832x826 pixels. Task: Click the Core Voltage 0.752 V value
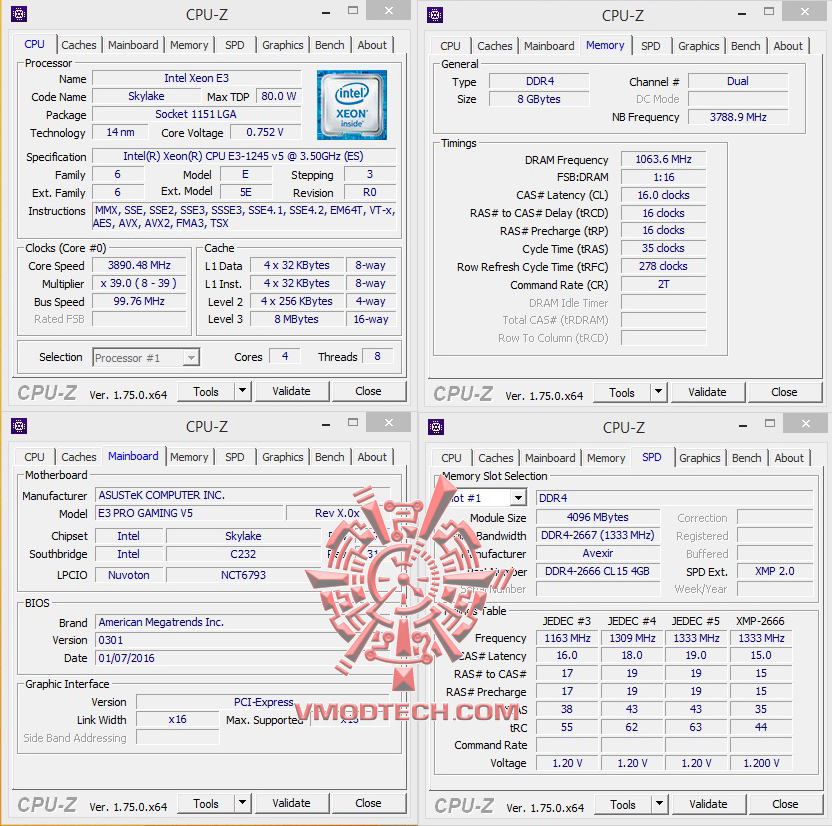pyautogui.click(x=265, y=132)
